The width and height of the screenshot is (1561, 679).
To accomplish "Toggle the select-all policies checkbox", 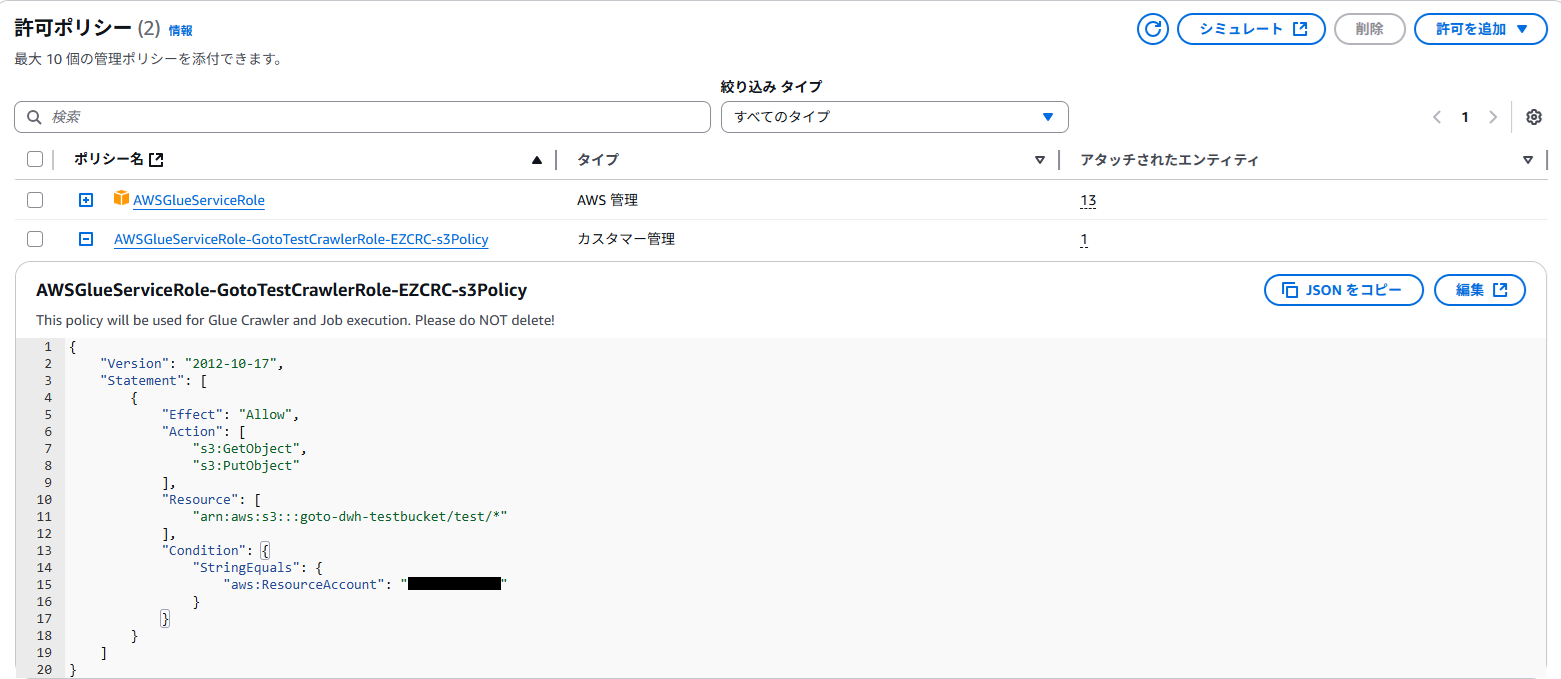I will tap(35, 160).
